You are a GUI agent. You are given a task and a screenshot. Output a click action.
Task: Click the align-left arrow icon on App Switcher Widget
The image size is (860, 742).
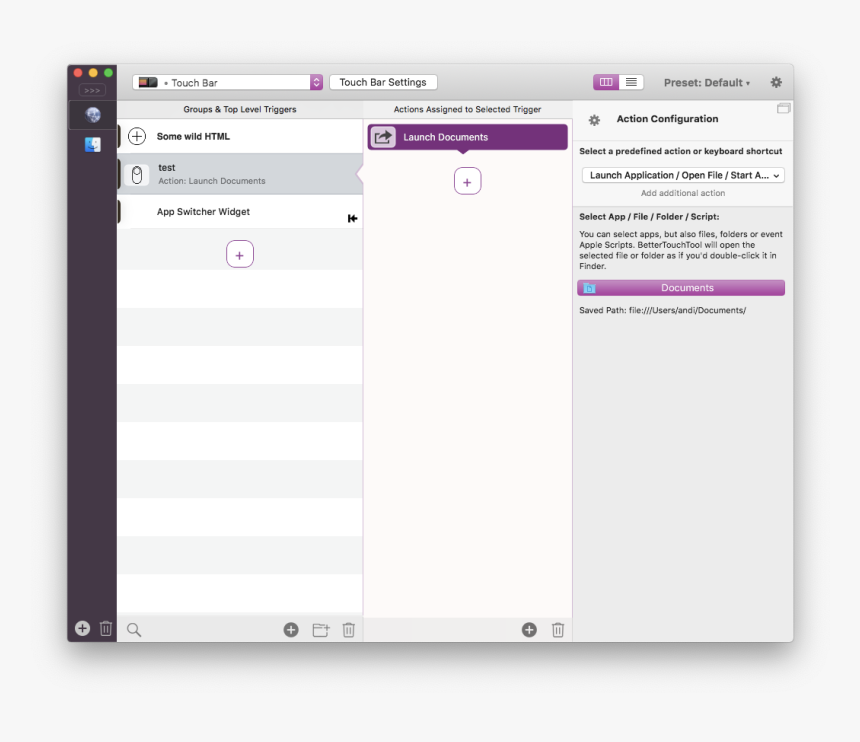353,218
